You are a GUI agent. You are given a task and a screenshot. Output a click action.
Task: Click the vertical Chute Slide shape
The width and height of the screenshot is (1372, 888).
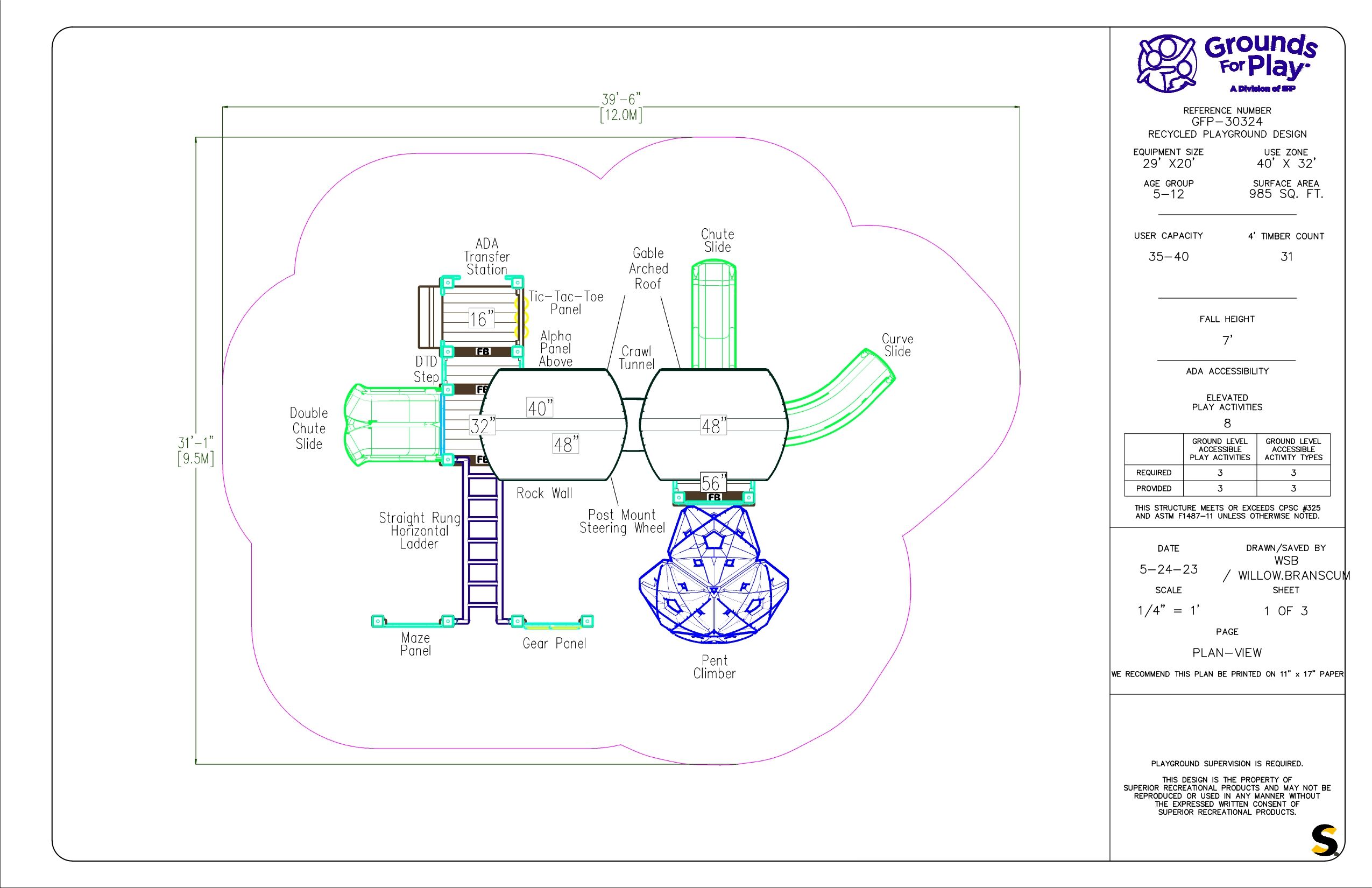coord(713,314)
